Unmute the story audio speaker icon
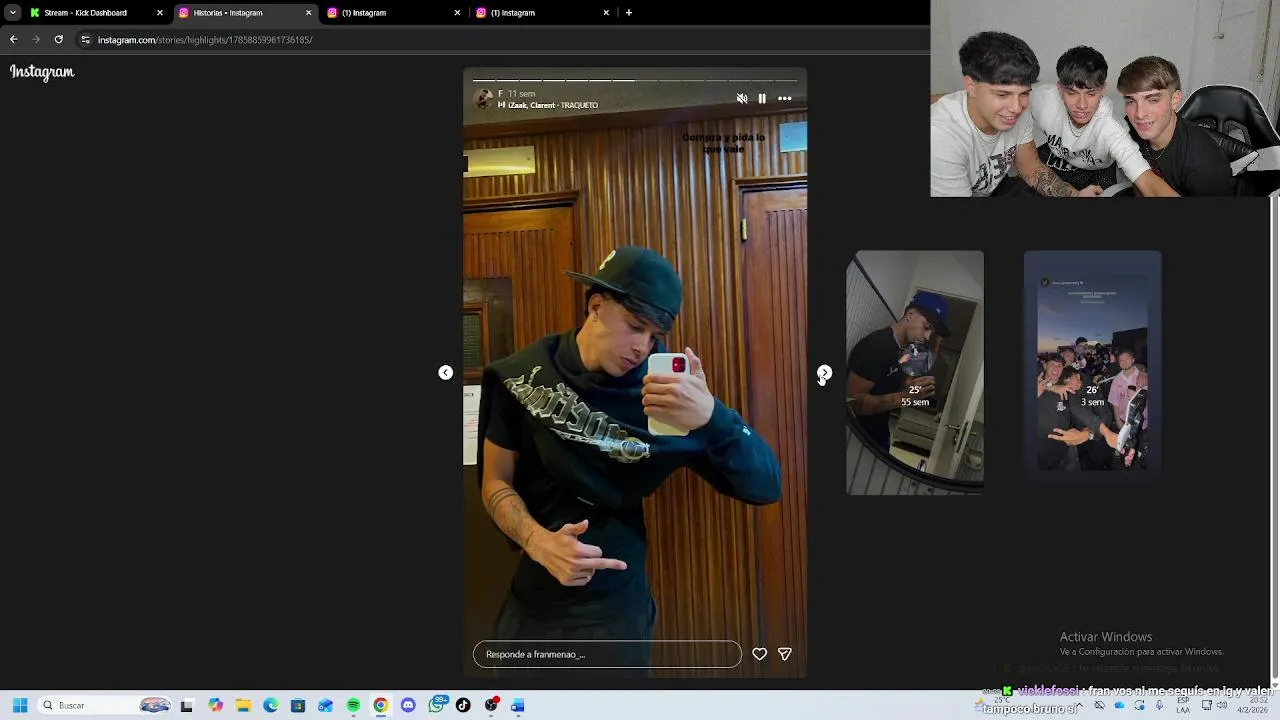1280x720 pixels. coord(742,99)
